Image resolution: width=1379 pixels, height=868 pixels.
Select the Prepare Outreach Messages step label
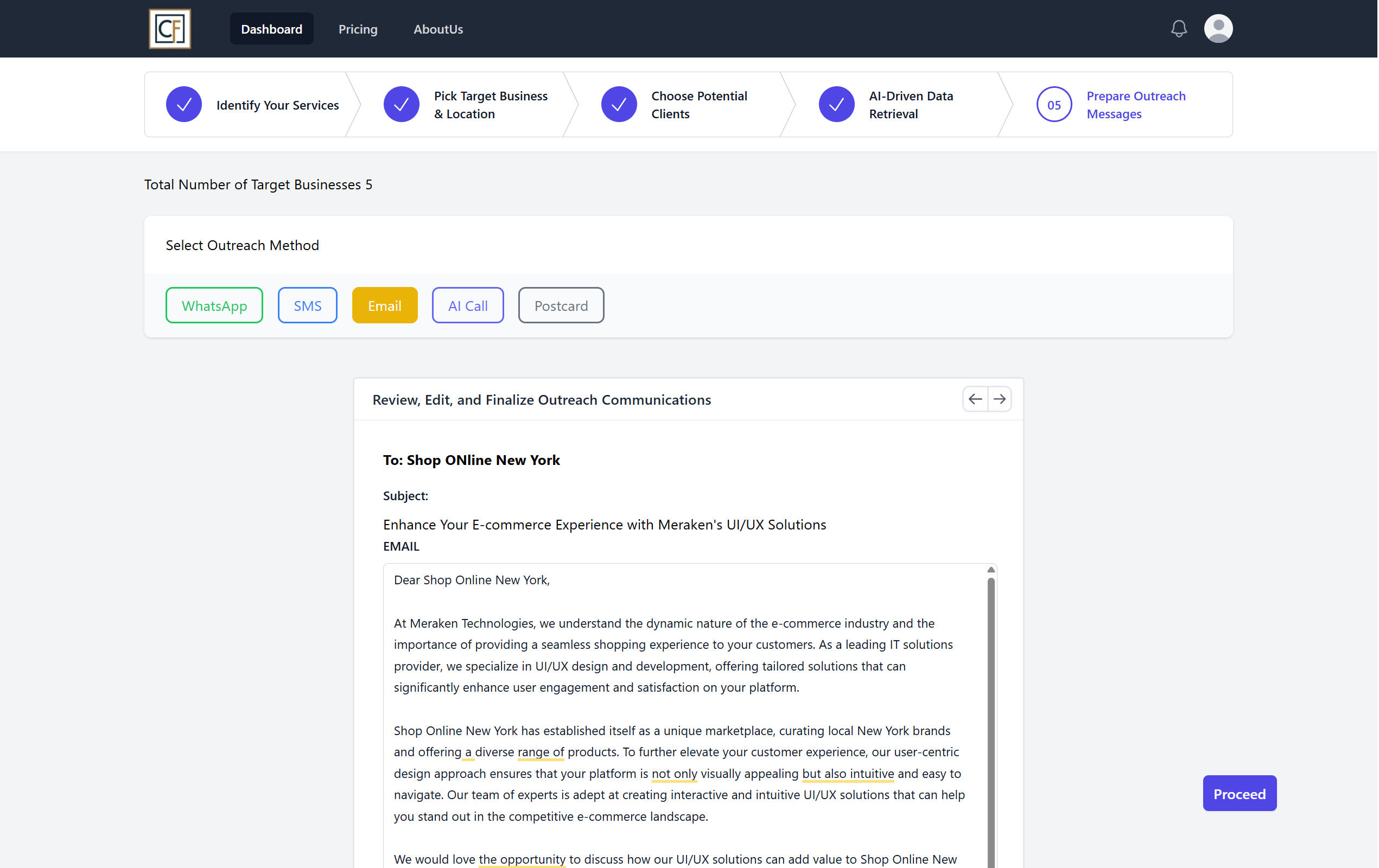[1136, 105]
